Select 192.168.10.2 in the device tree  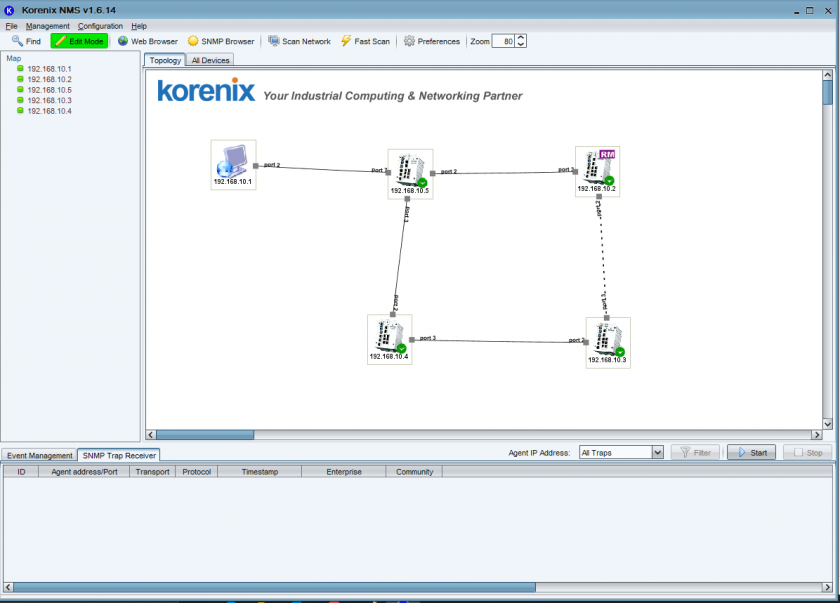(49, 79)
